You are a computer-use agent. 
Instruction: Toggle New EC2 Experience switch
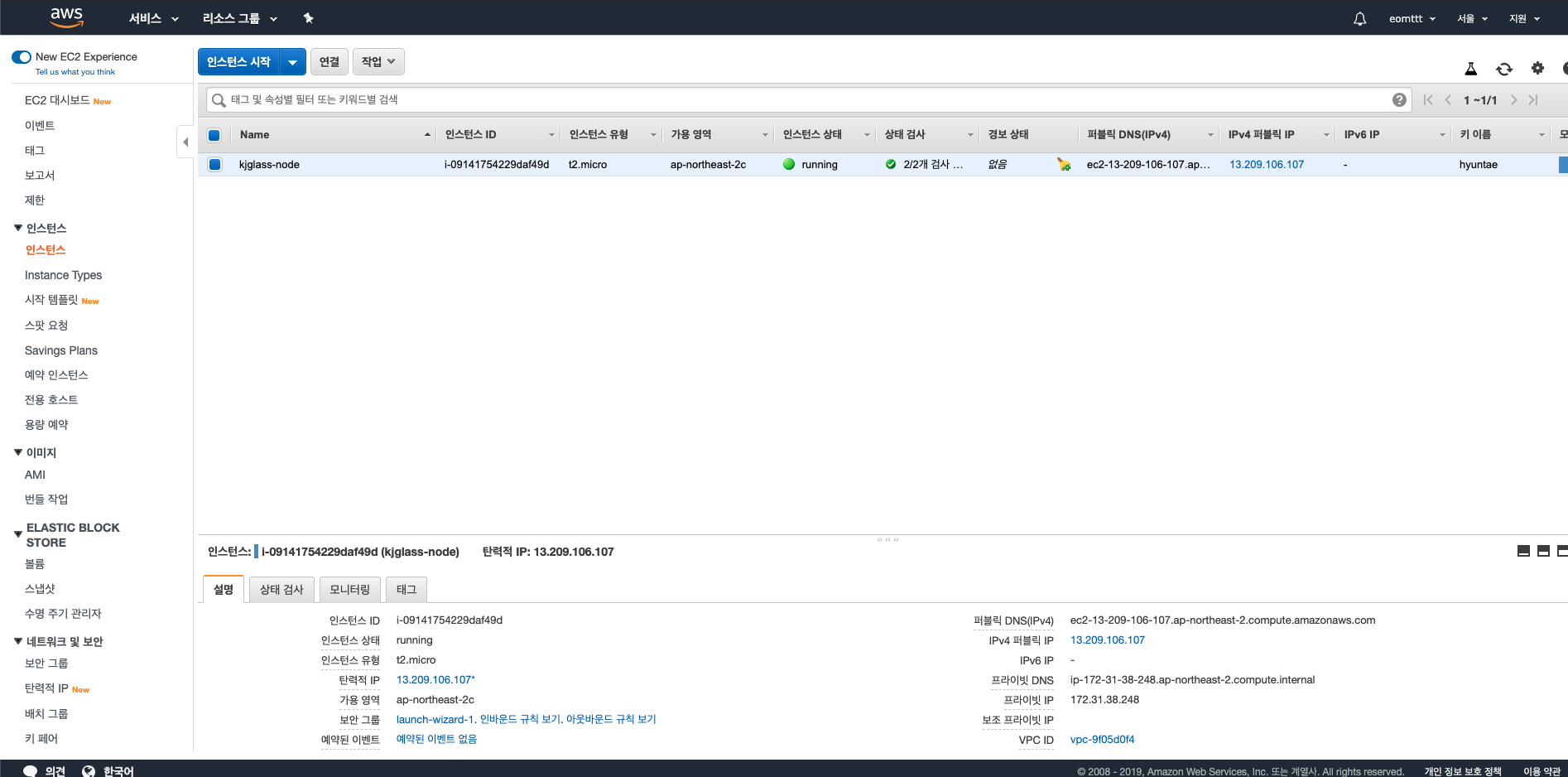coord(22,57)
